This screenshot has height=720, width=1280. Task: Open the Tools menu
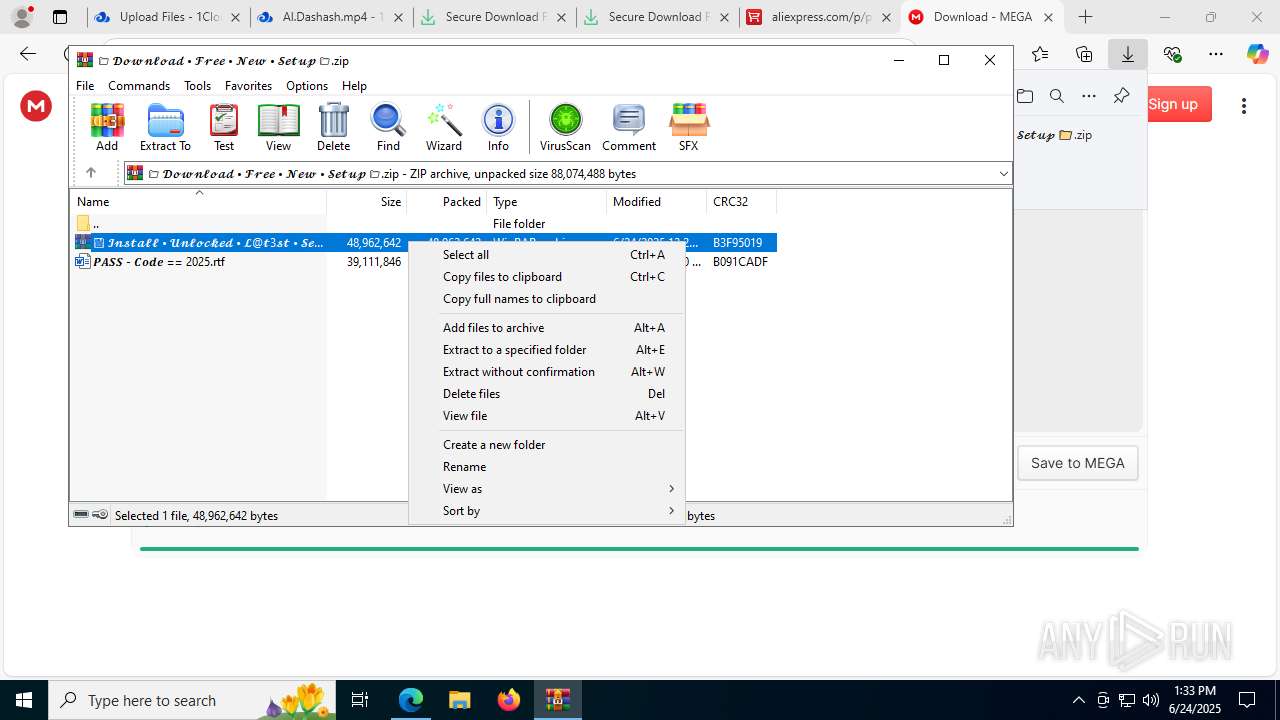point(197,86)
